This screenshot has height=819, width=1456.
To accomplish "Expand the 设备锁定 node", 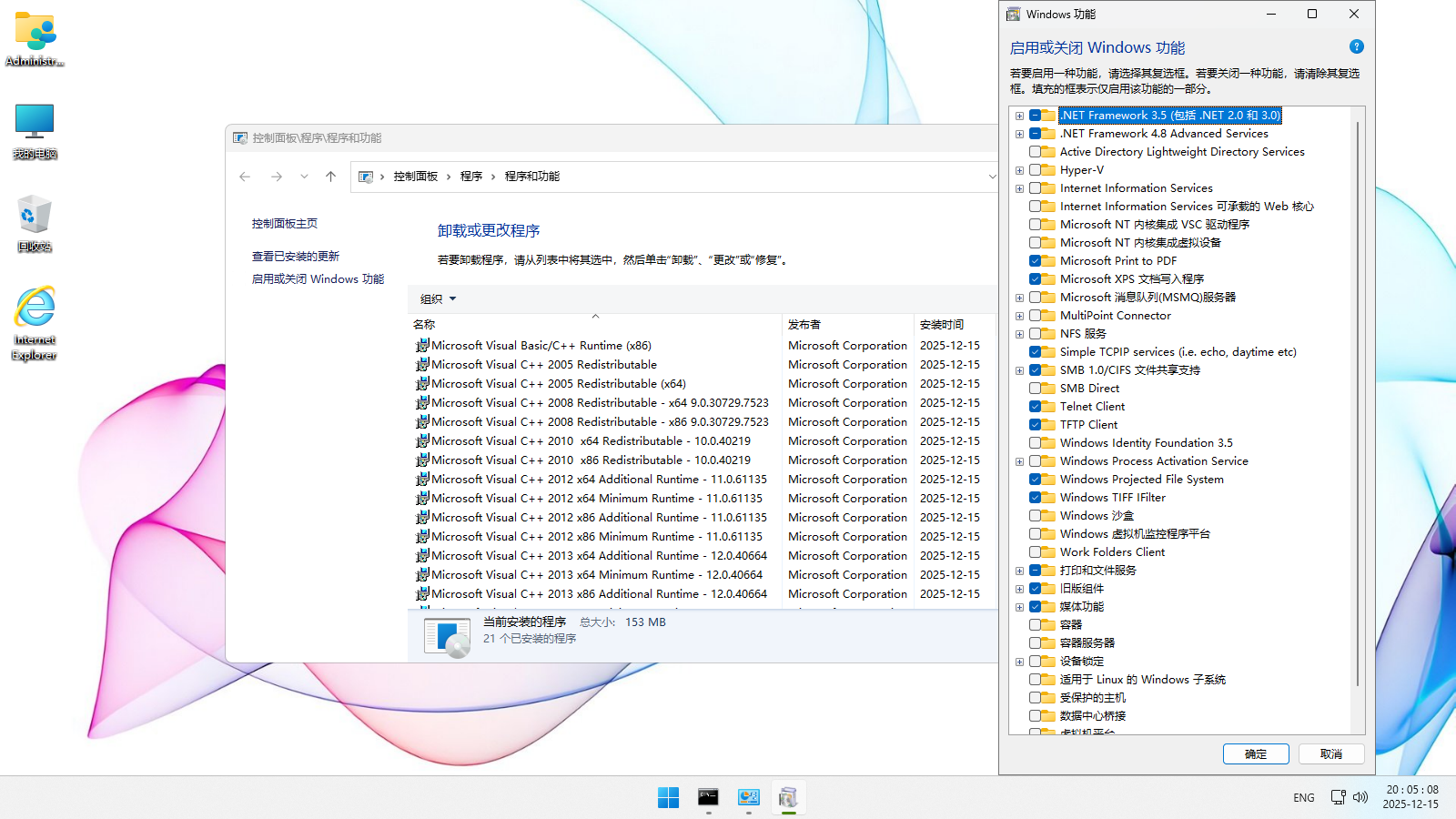I will 1019,662.
